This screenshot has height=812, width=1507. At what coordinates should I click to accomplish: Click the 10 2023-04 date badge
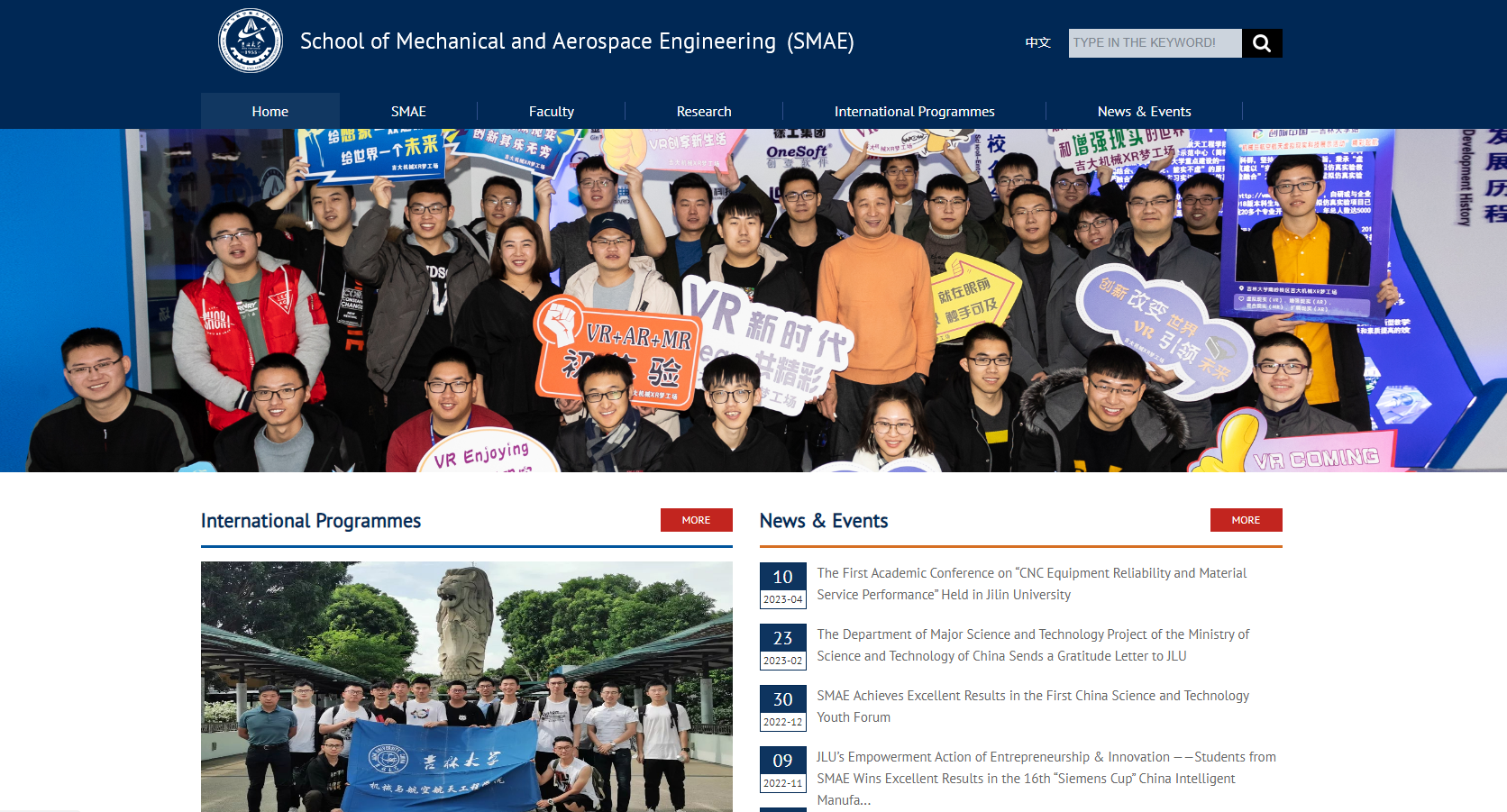782,586
